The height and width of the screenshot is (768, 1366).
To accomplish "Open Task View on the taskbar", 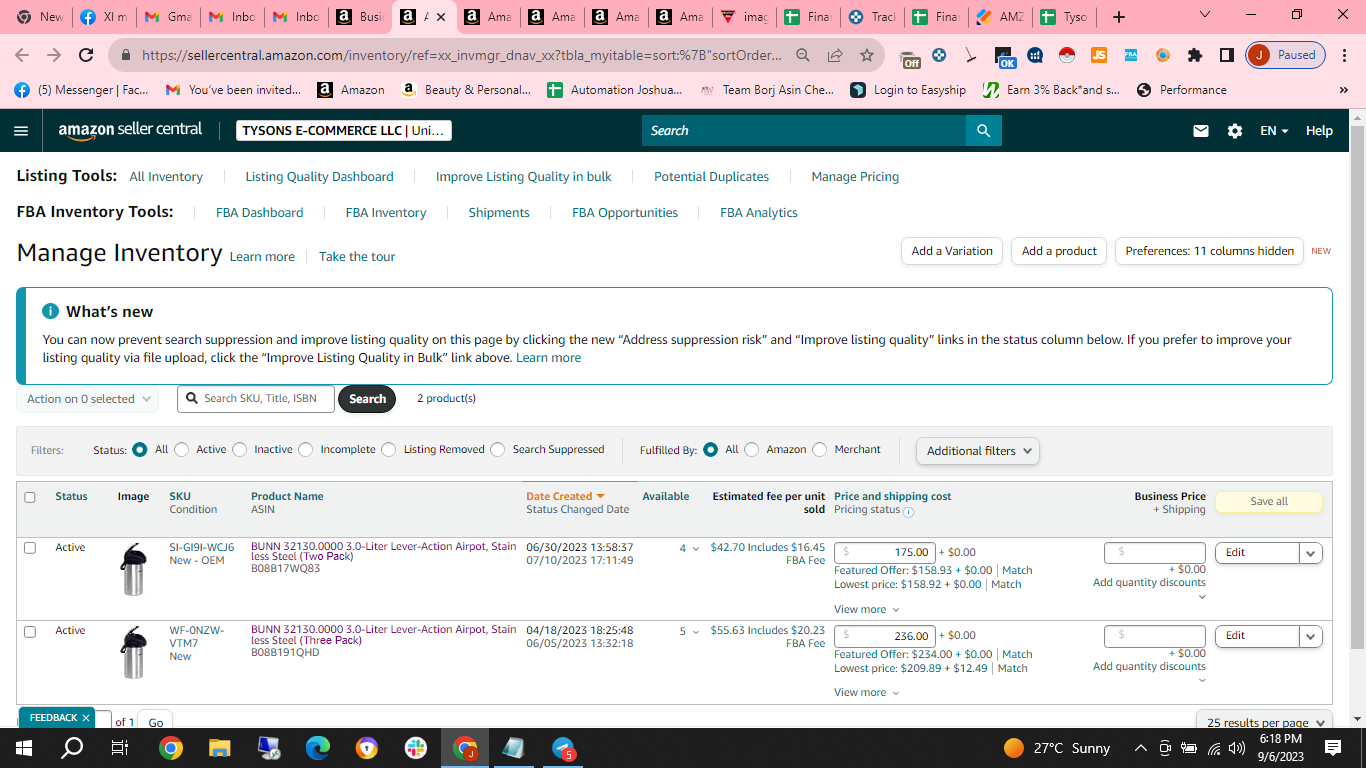I will 120,748.
